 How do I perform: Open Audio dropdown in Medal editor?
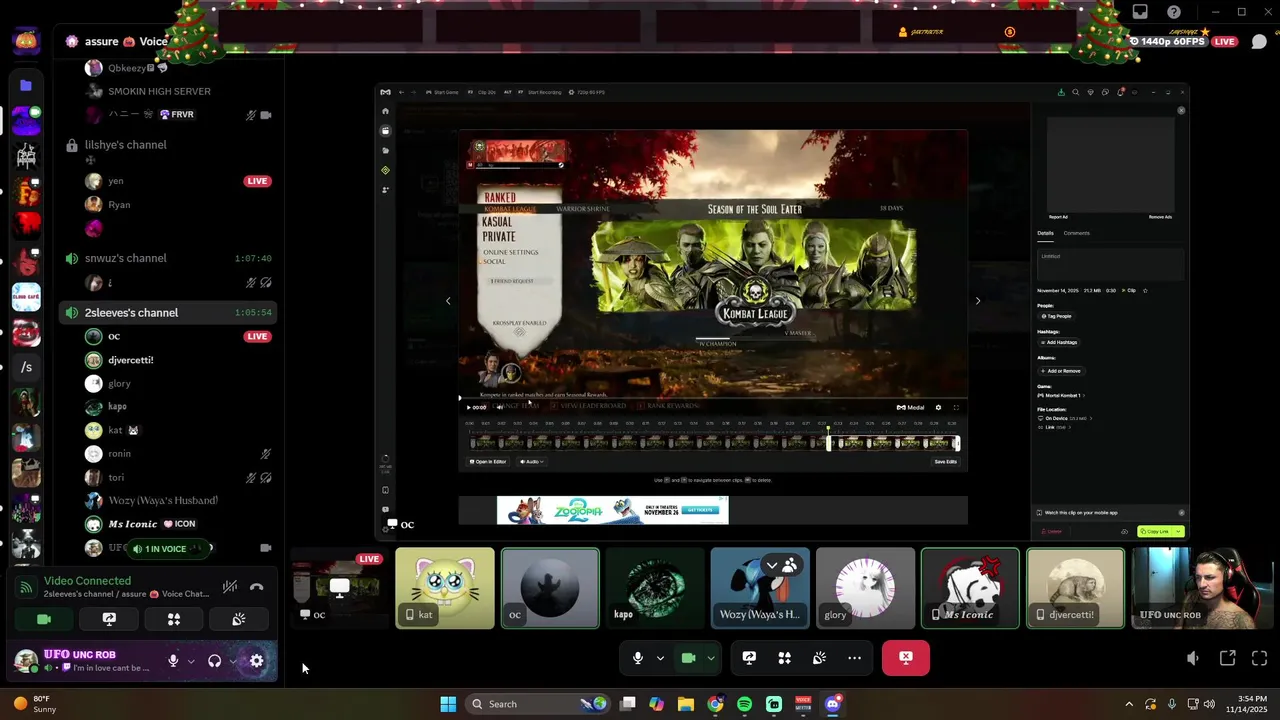coord(531,462)
